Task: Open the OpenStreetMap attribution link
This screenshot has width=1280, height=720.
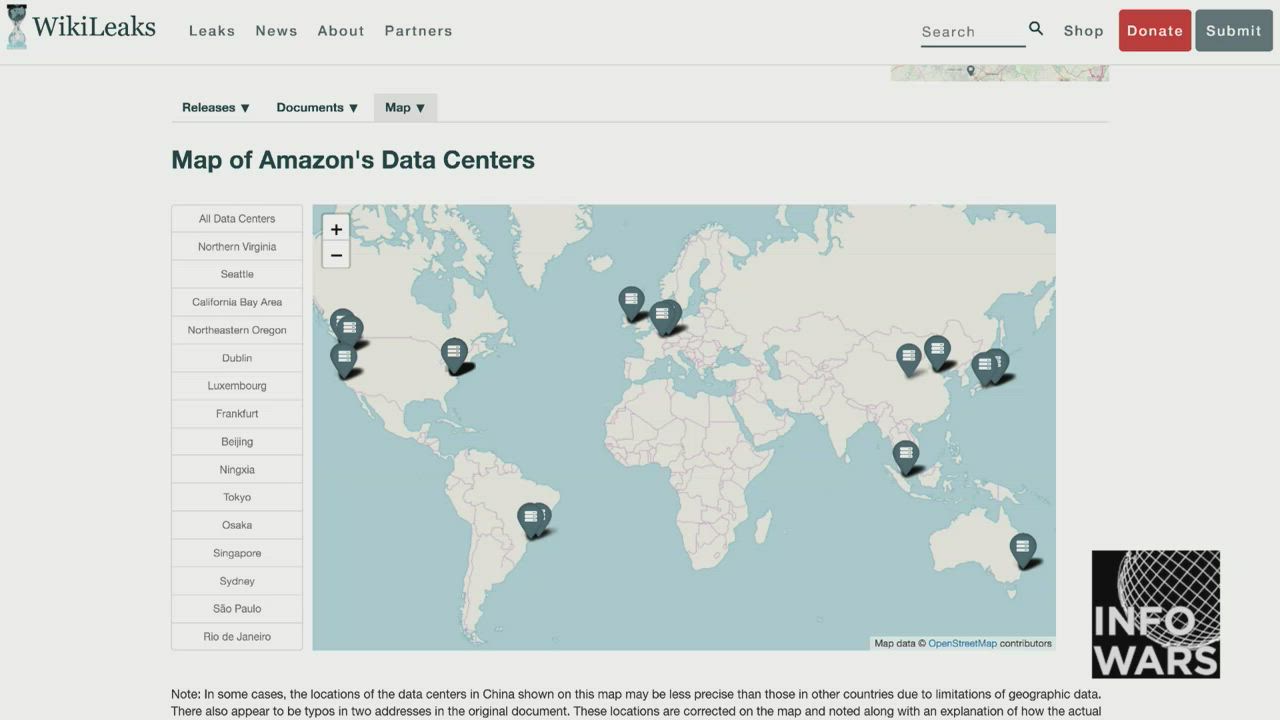Action: pos(962,643)
